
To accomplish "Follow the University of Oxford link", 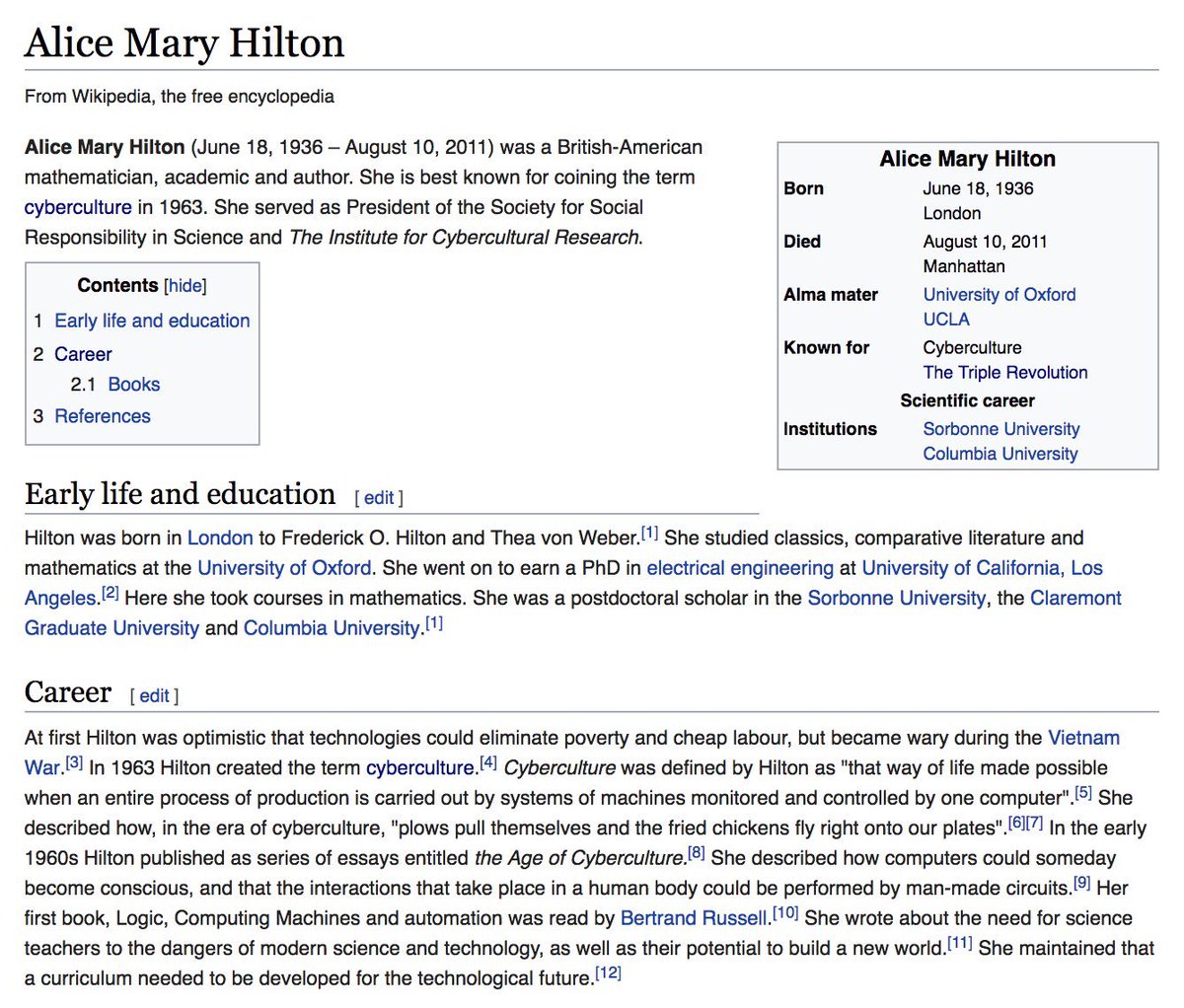I will coord(999,294).
